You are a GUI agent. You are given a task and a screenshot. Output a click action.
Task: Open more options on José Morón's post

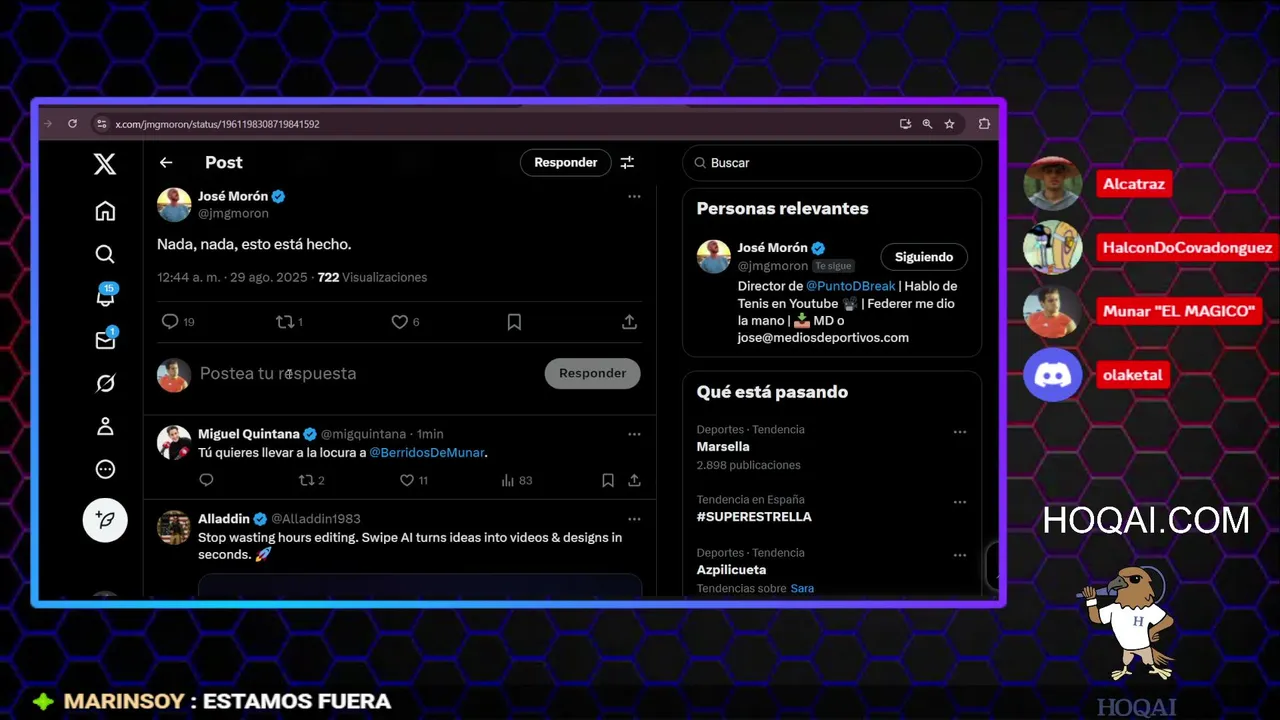[x=634, y=197]
